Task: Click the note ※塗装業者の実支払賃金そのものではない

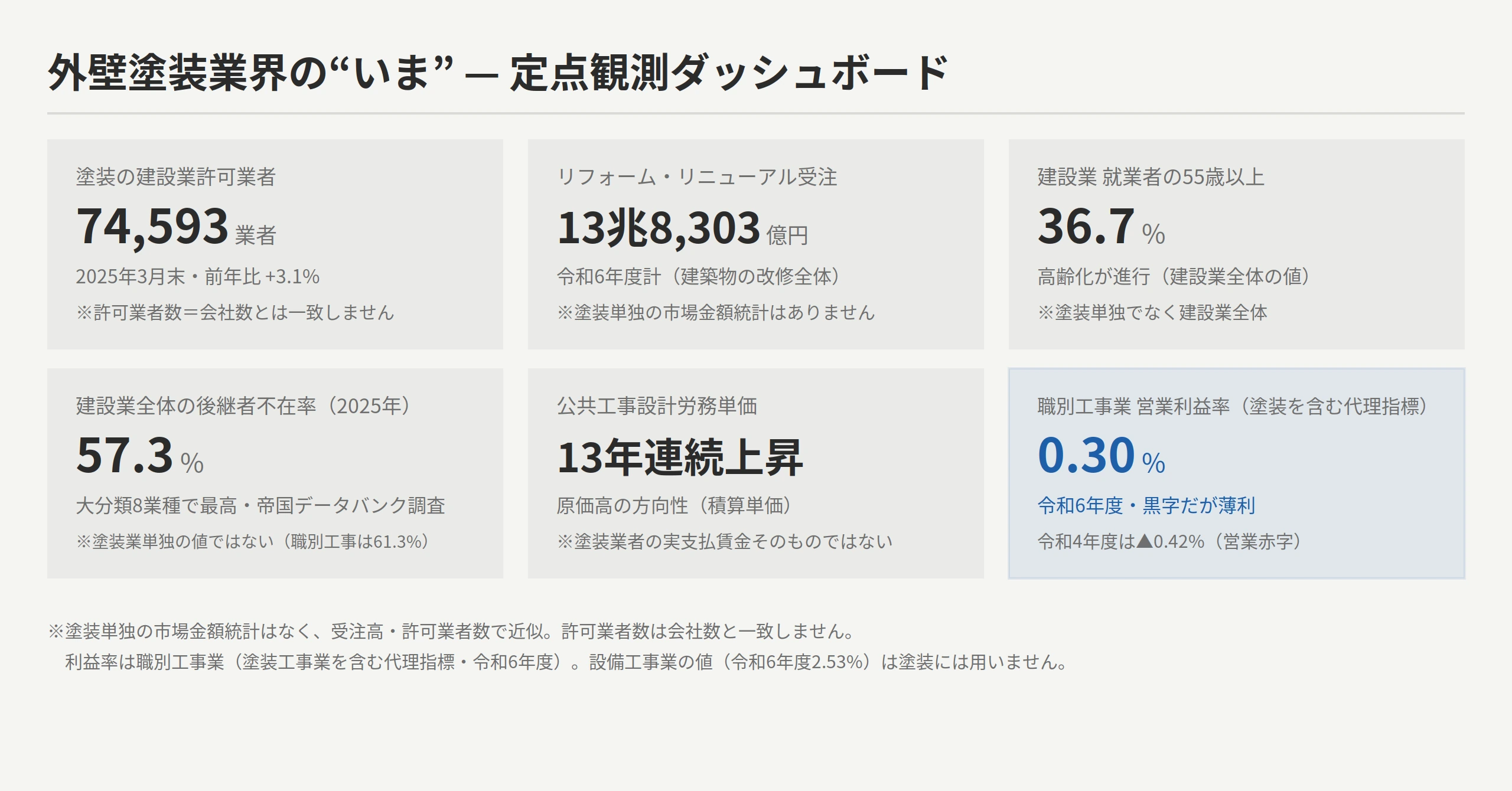Action: [x=725, y=541]
